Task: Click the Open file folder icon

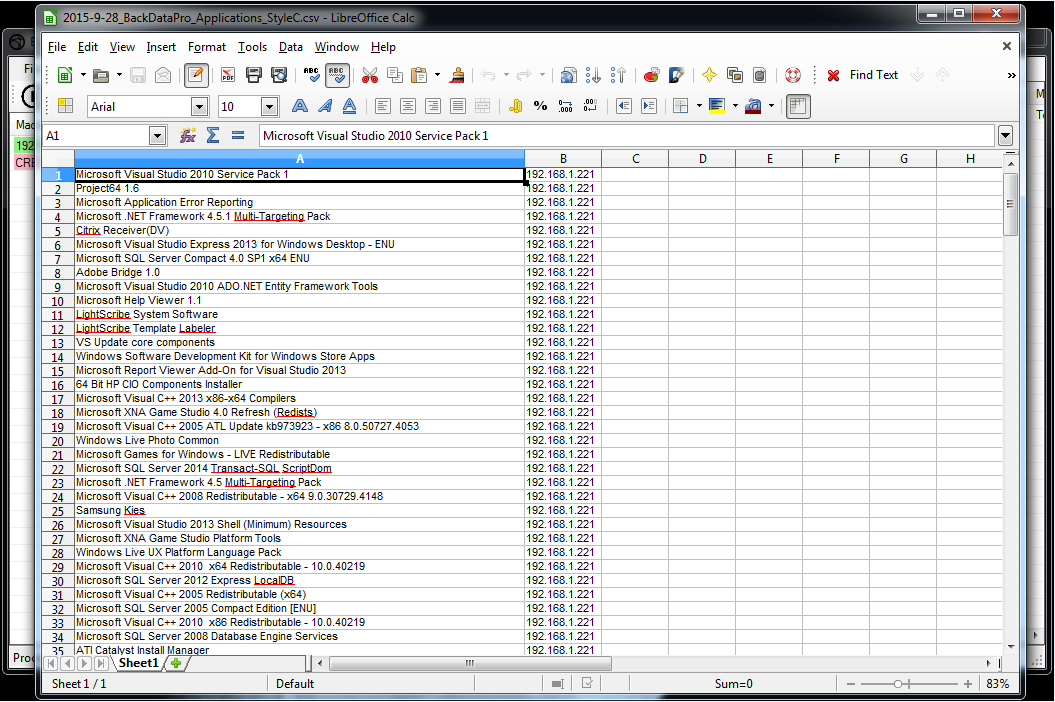Action: [101, 75]
